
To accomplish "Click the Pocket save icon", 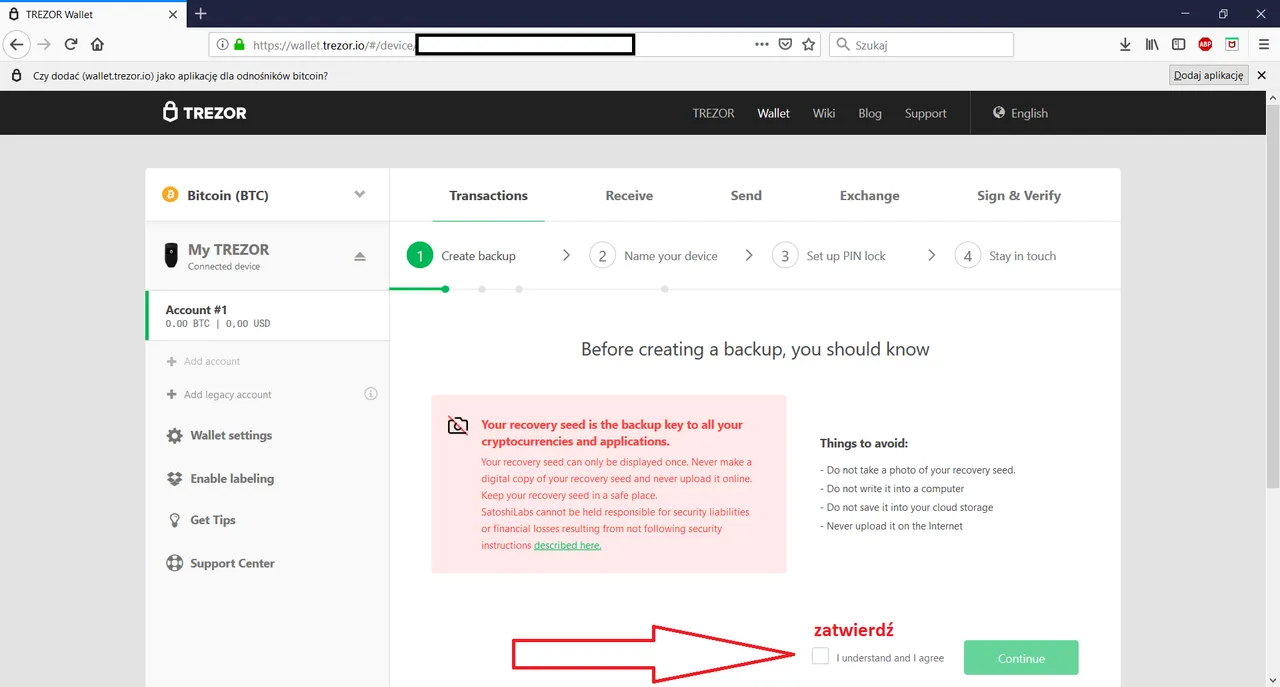I will click(786, 44).
